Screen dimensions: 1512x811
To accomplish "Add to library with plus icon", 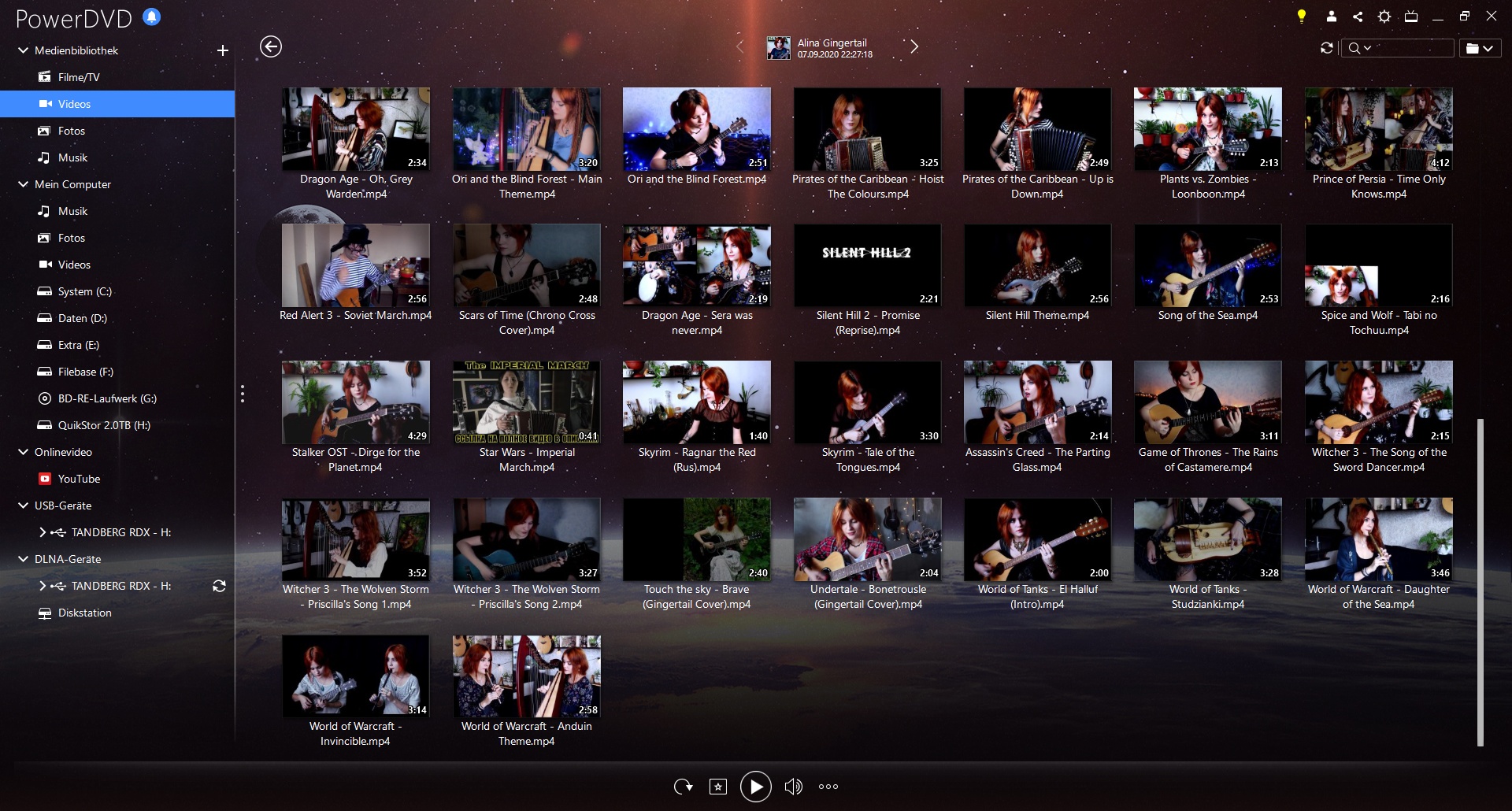I will click(223, 50).
